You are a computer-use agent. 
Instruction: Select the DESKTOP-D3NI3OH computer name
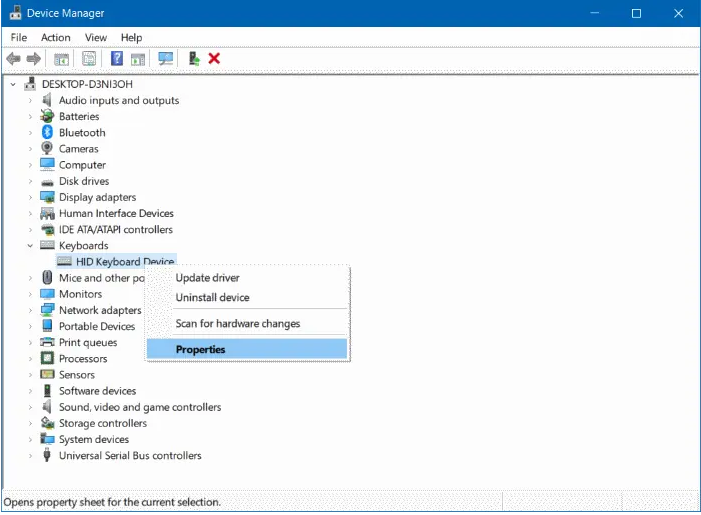pyautogui.click(x=87, y=84)
